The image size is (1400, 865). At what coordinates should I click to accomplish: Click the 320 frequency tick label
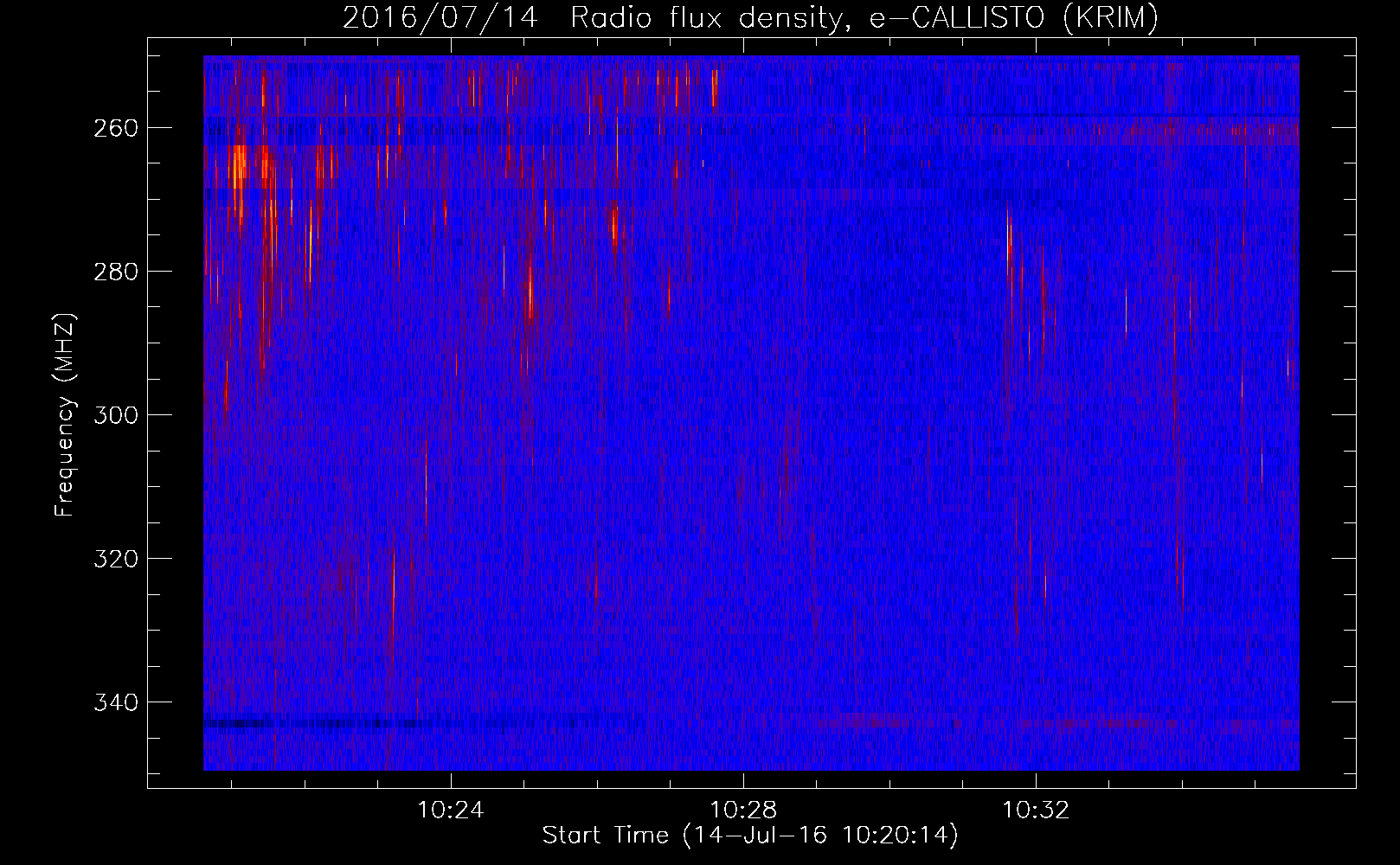pyautogui.click(x=115, y=559)
